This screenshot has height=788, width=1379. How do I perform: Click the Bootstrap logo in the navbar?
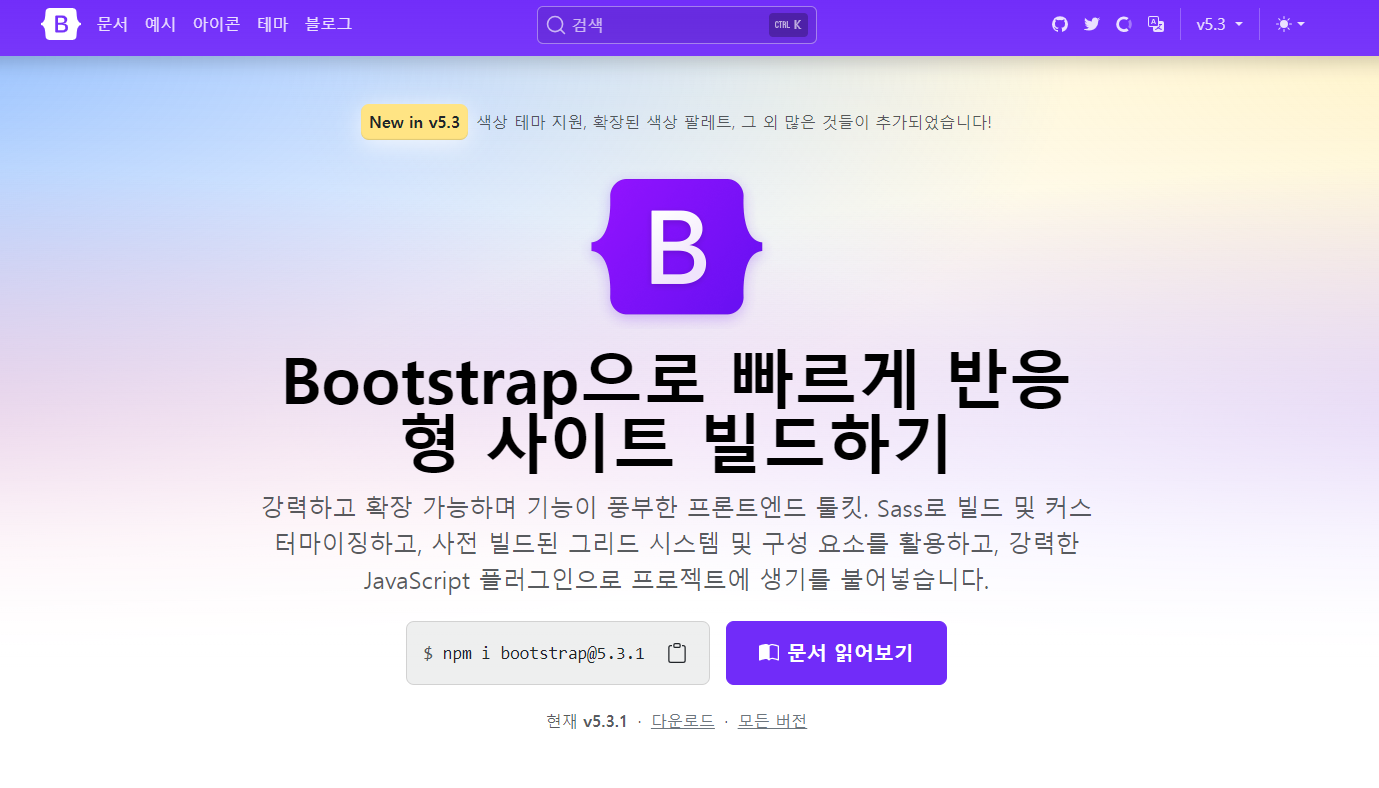click(x=60, y=24)
